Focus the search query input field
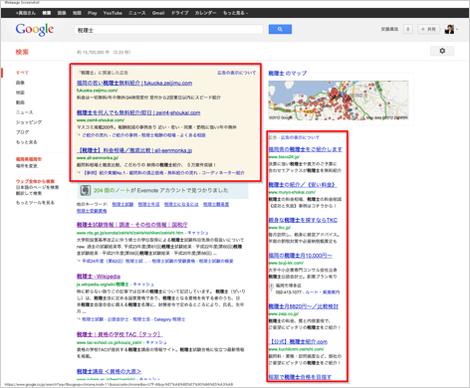The image size is (470, 388). [x=168, y=30]
